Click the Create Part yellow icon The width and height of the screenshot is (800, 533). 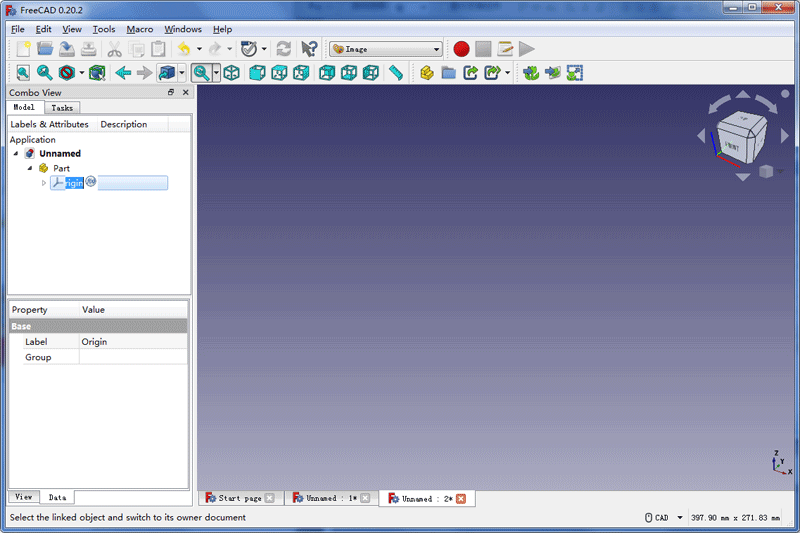[427, 73]
